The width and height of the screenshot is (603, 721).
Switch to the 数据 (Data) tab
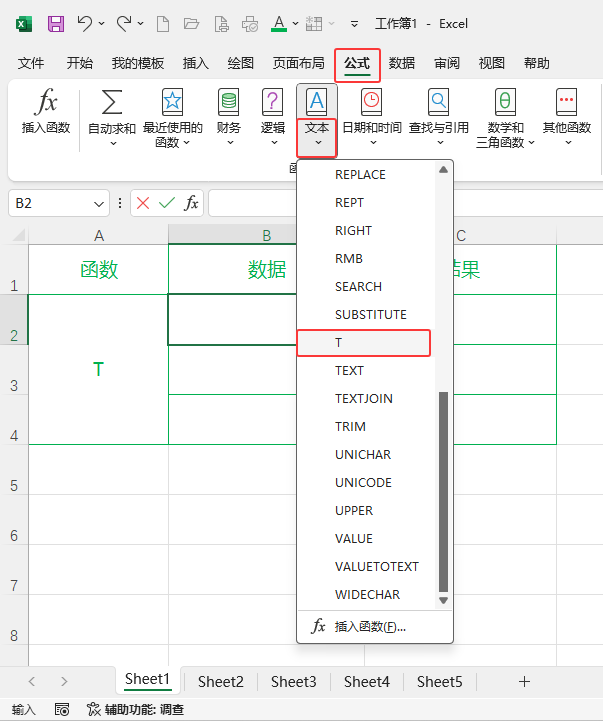(402, 63)
